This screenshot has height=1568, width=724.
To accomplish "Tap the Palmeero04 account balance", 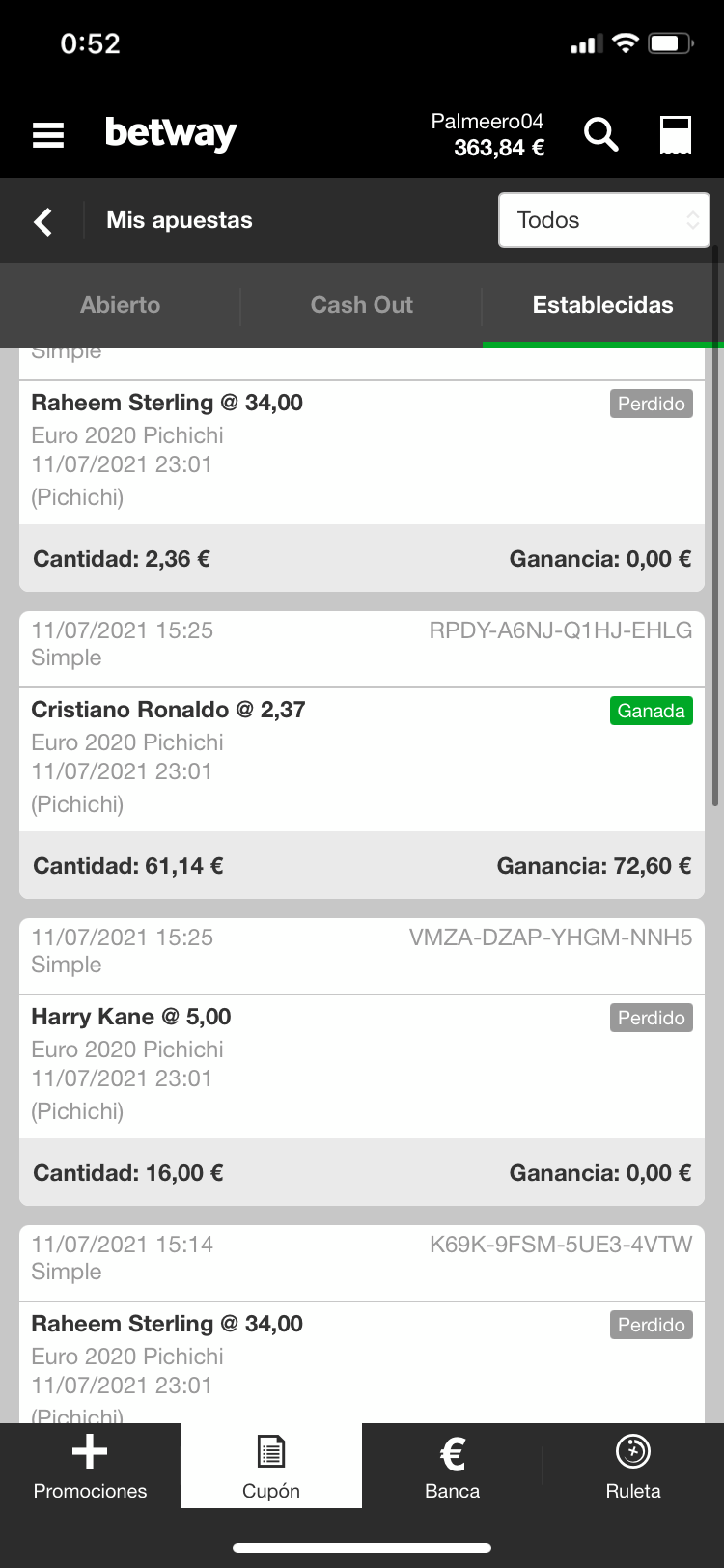I will (x=488, y=134).
